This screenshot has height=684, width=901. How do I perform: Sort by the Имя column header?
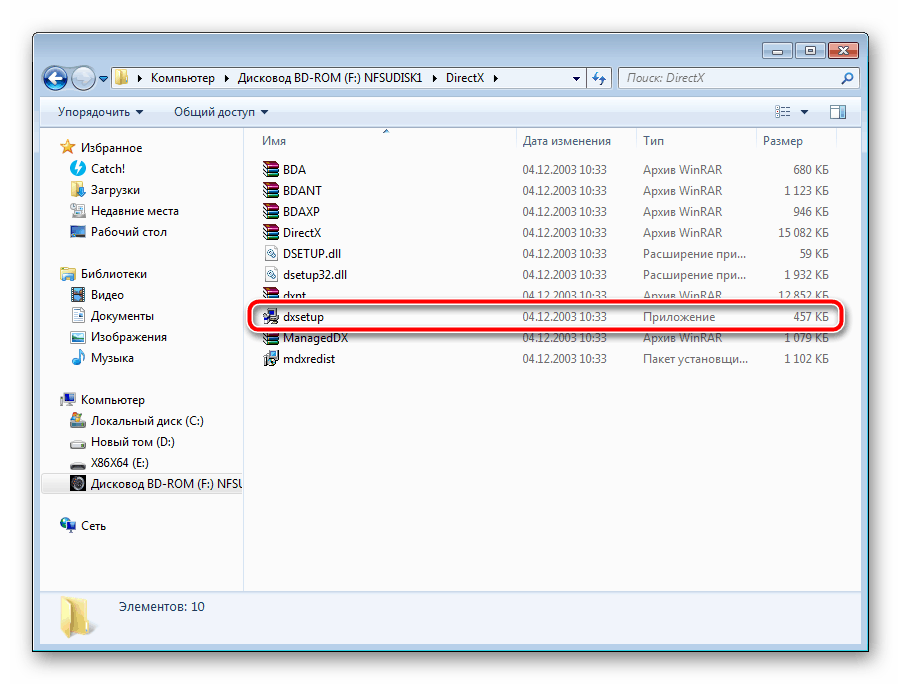click(x=275, y=141)
